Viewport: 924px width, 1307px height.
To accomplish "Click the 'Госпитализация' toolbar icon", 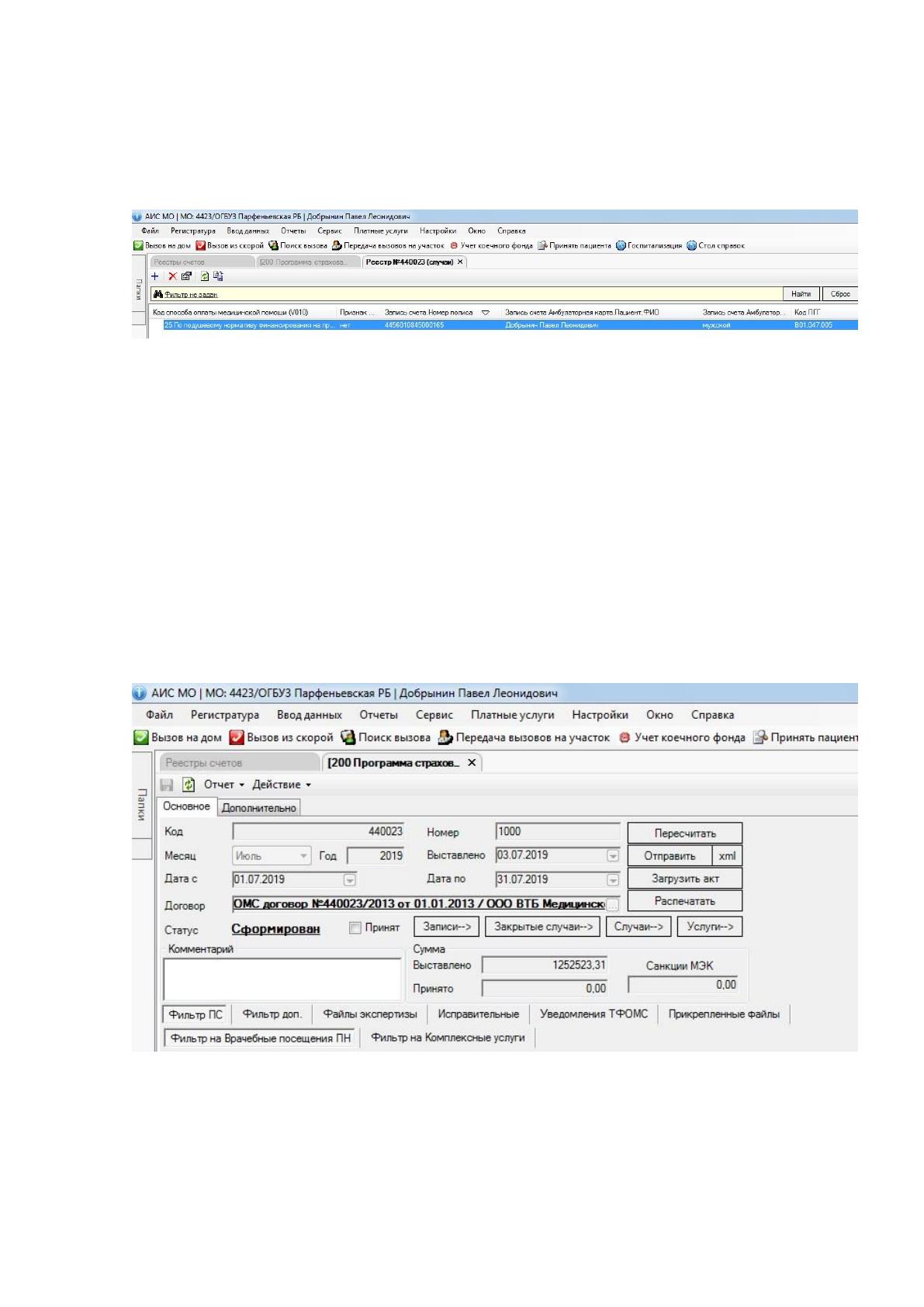I will pyautogui.click(x=621, y=245).
